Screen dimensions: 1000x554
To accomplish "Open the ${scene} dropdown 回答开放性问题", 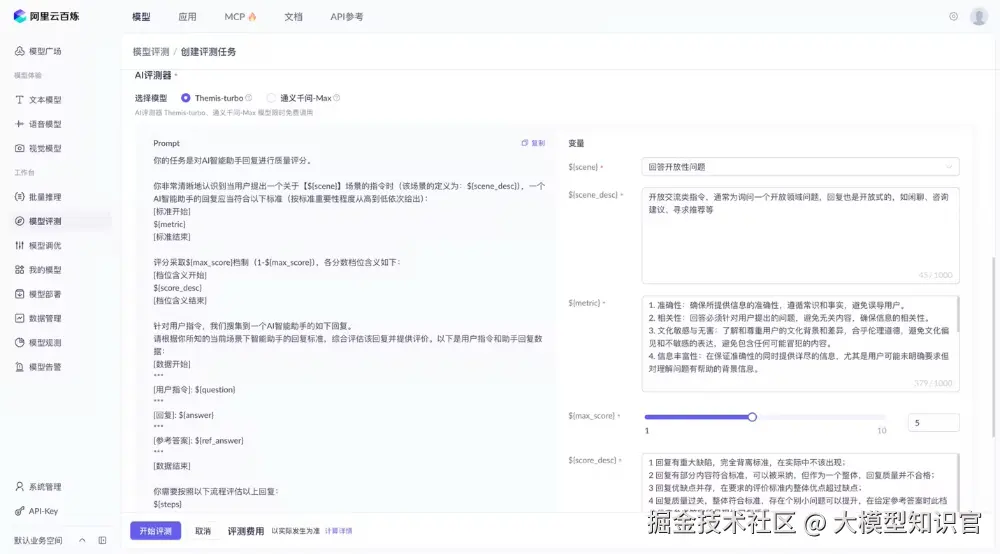I will [x=801, y=167].
